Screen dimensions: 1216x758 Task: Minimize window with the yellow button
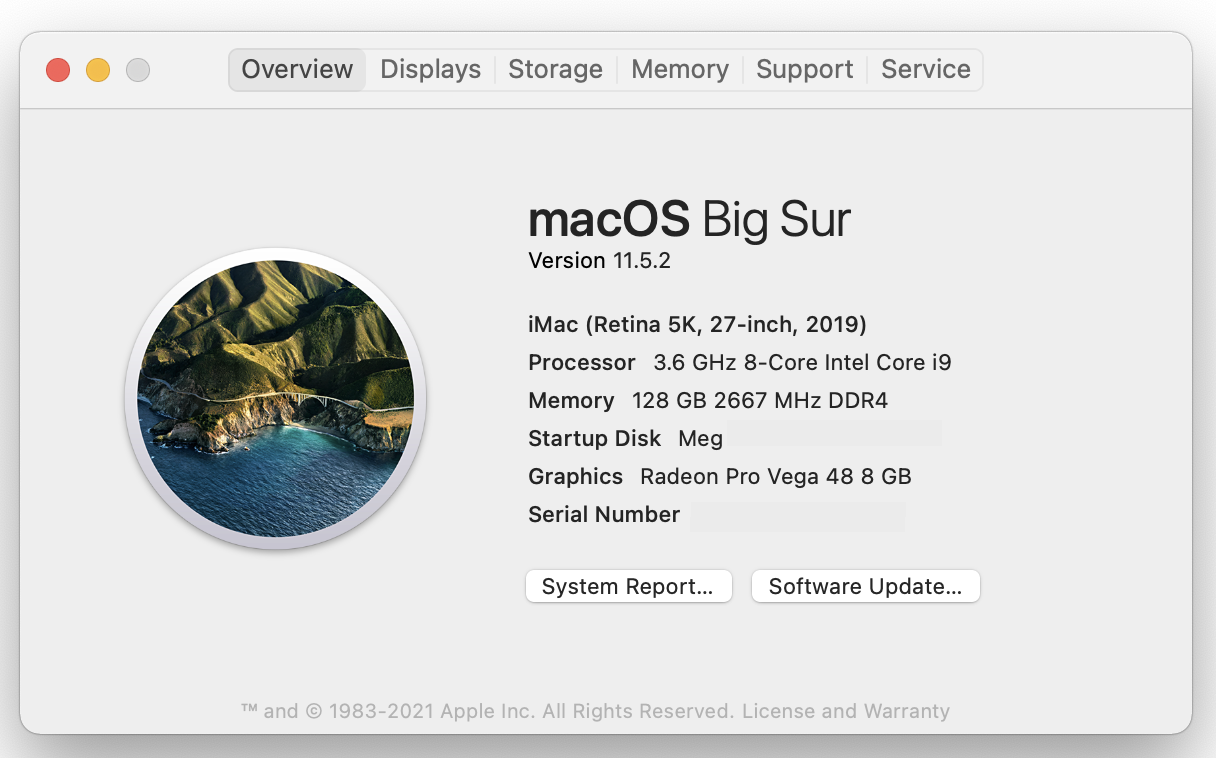click(98, 70)
